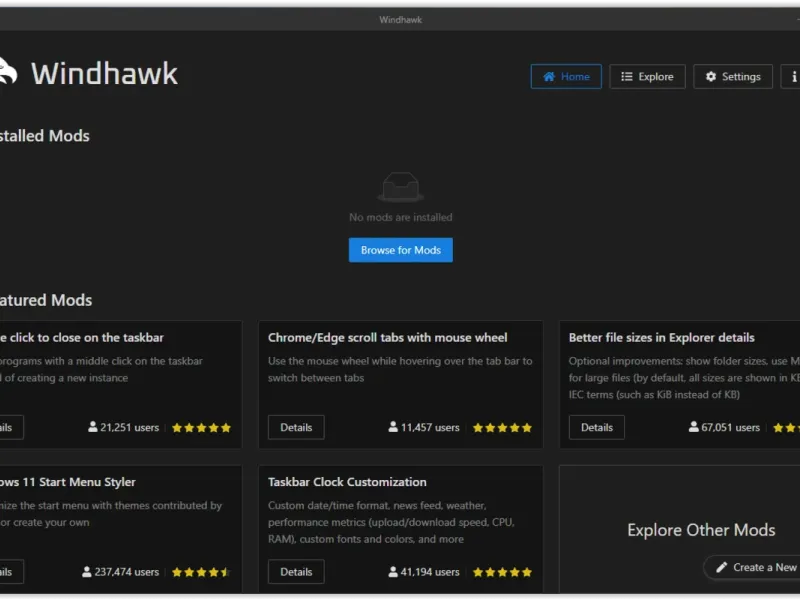Click the user icon beside 237,474 users
The image size is (800, 600).
tap(87, 571)
